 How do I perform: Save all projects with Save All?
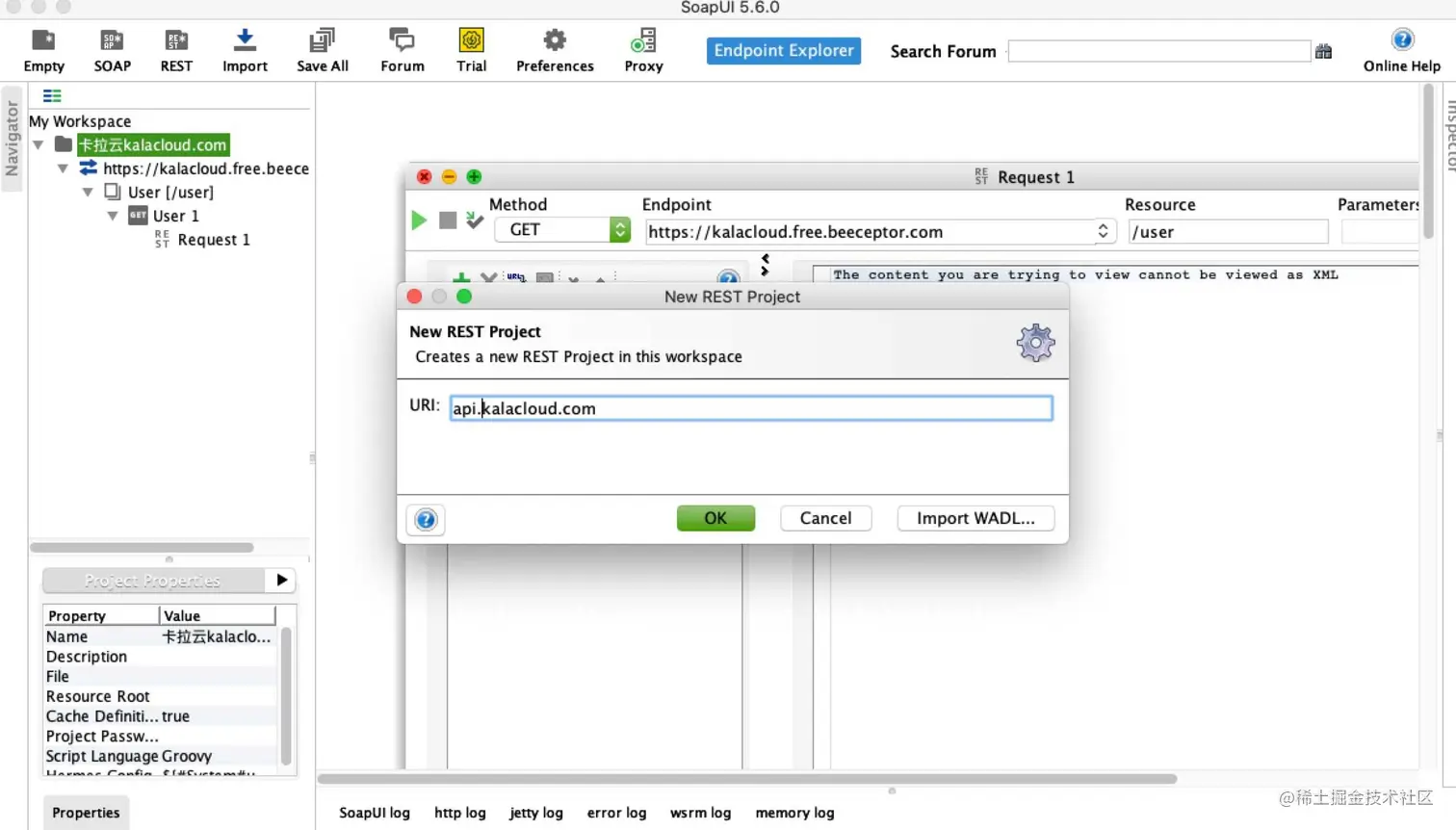tap(323, 50)
